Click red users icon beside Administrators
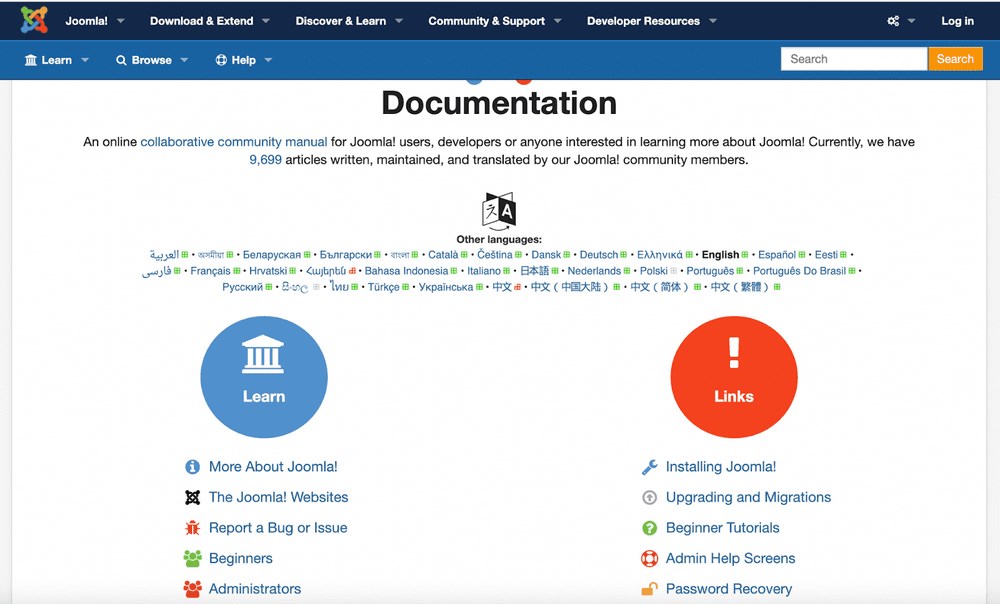The height and width of the screenshot is (604, 1000). pyautogui.click(x=193, y=589)
